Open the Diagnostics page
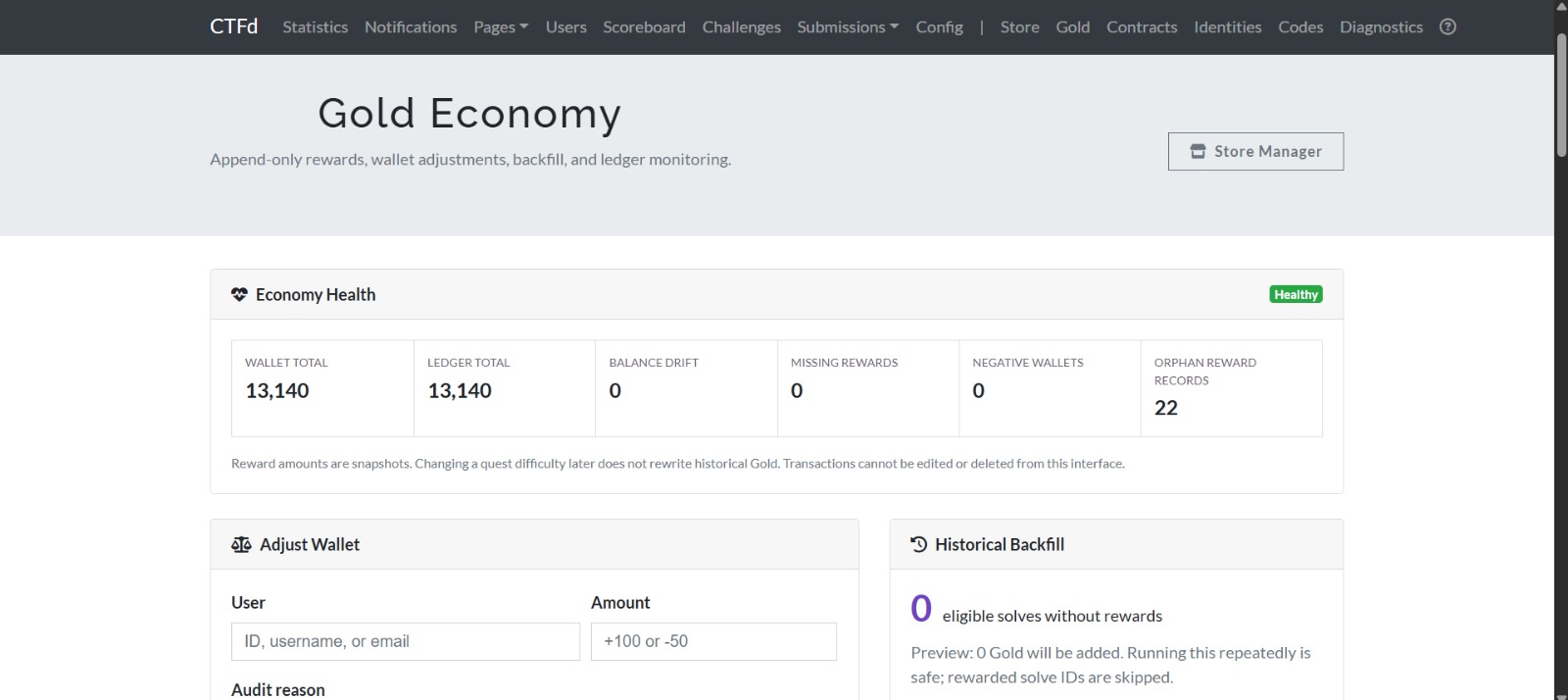Viewport: 1568px width, 700px height. point(1381,26)
